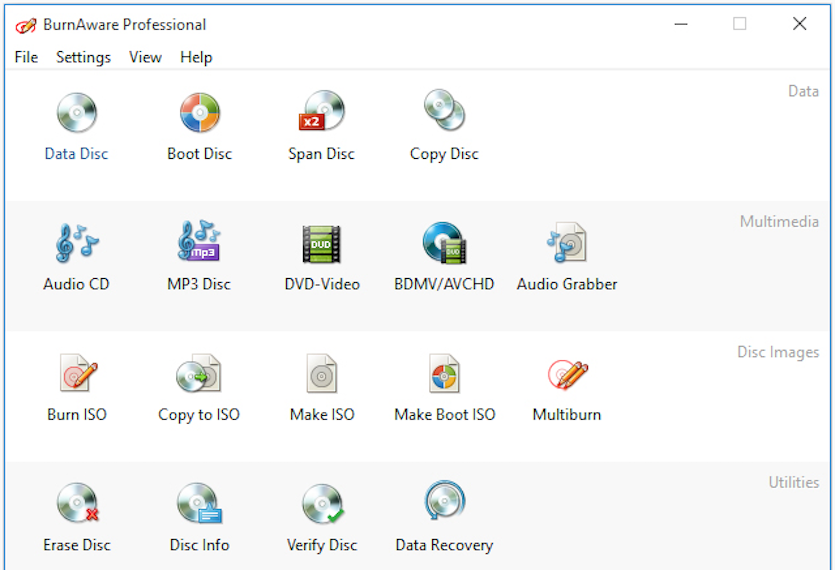This screenshot has height=570, width=835.
Task: Launch the Copy to ISO icon
Action: (x=199, y=373)
